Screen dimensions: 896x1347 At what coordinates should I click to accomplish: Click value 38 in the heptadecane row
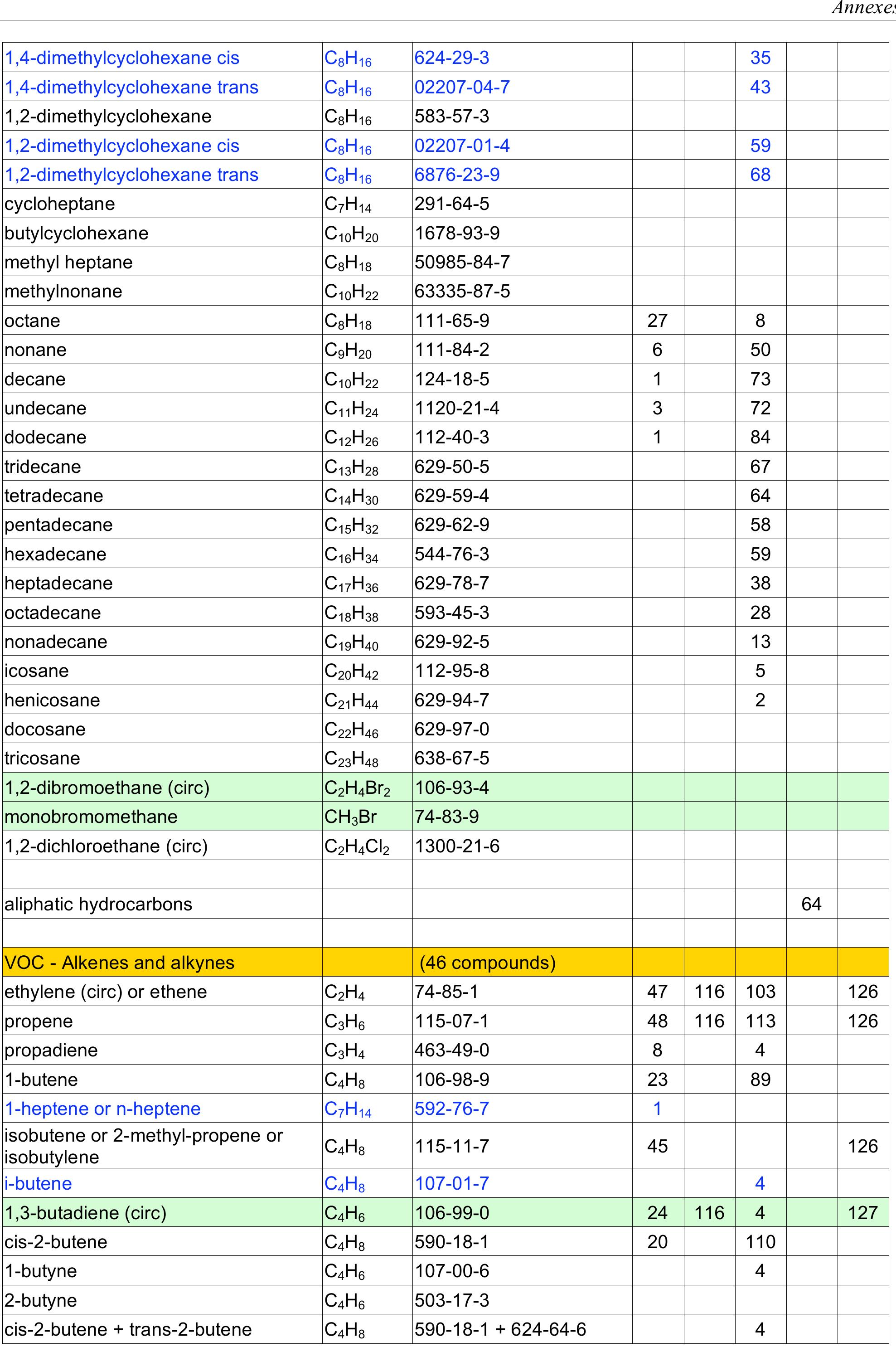pos(760,583)
